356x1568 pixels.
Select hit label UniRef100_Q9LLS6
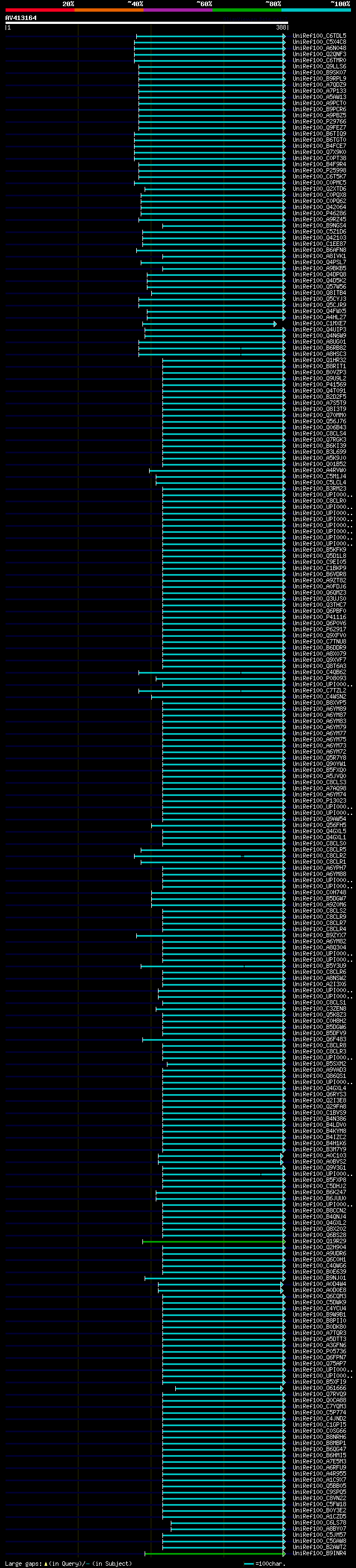pyautogui.click(x=319, y=66)
